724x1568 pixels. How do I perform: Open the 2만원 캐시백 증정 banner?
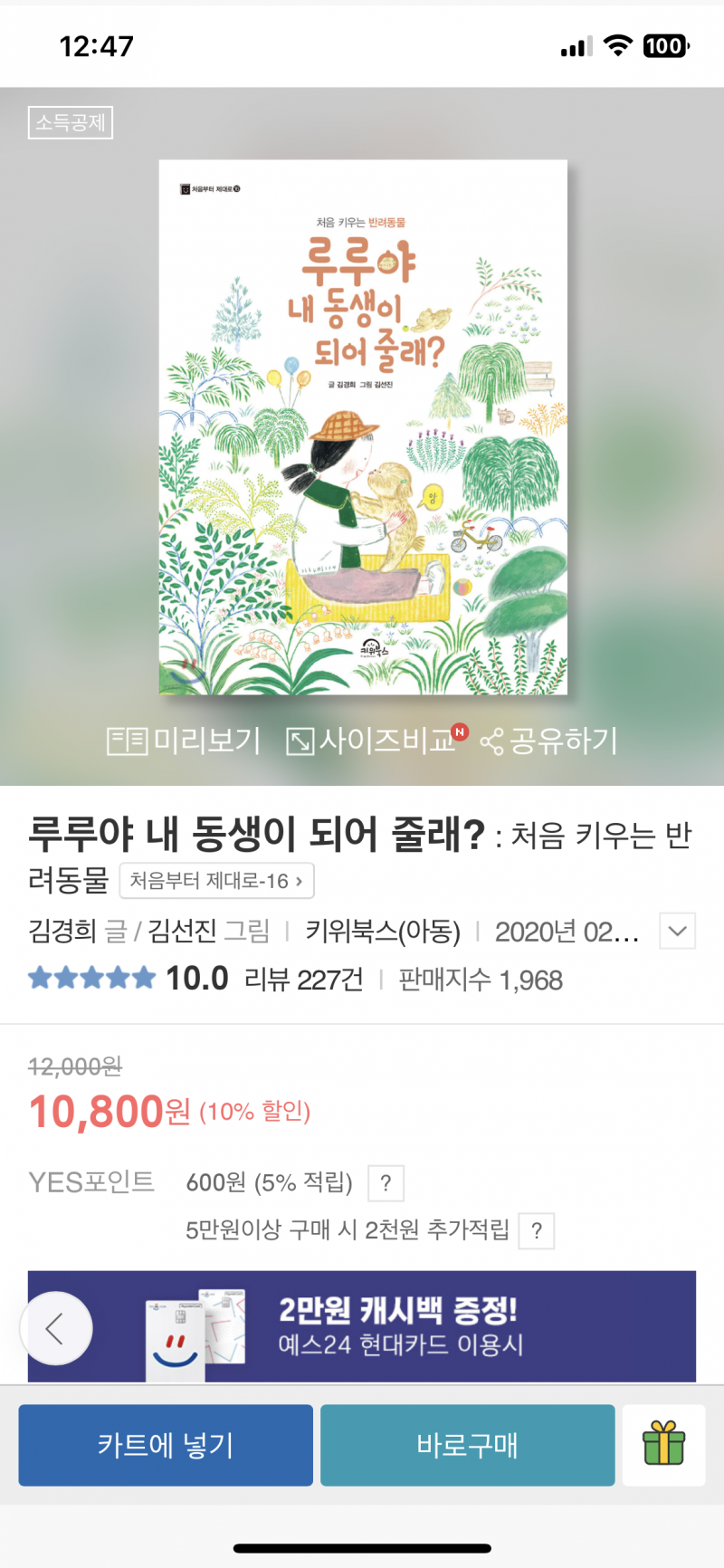point(398,1326)
